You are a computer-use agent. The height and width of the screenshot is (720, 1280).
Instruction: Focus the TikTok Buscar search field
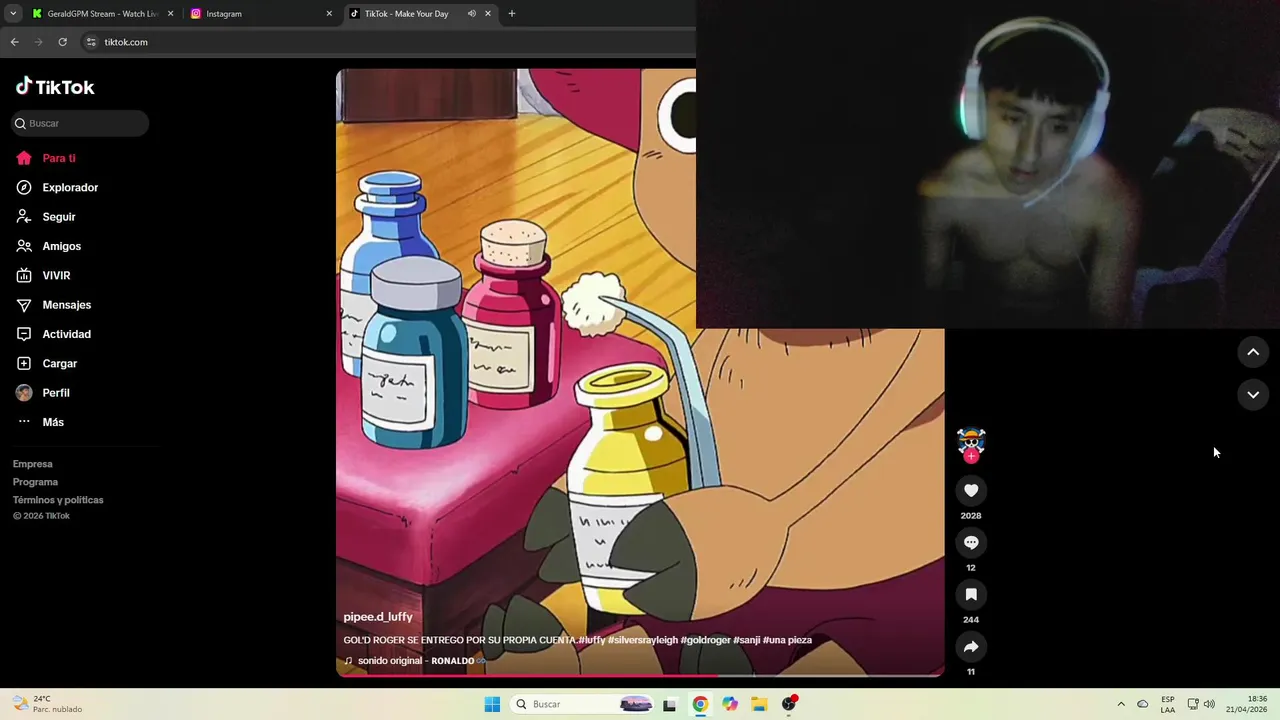pyautogui.click(x=80, y=123)
